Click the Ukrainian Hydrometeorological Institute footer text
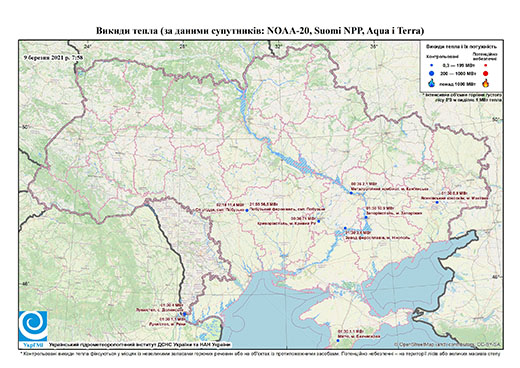 [x=140, y=344]
